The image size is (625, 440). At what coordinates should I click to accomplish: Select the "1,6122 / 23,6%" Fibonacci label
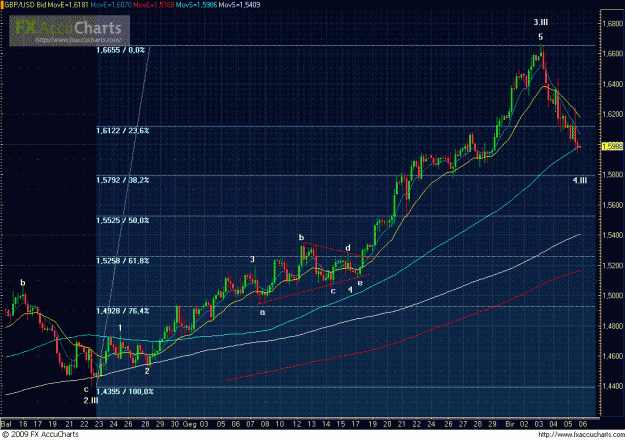pyautogui.click(x=122, y=131)
